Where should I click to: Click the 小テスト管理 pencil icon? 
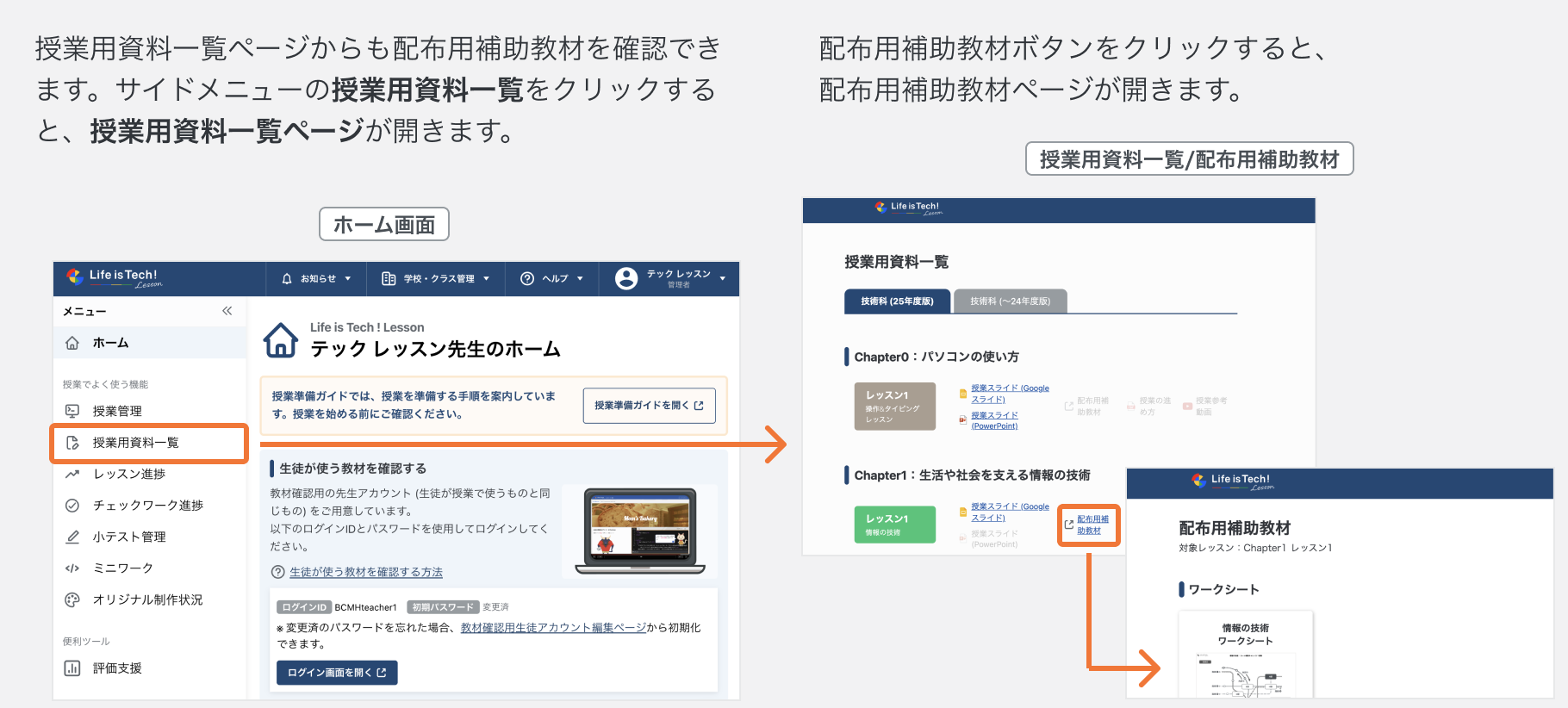[x=72, y=537]
